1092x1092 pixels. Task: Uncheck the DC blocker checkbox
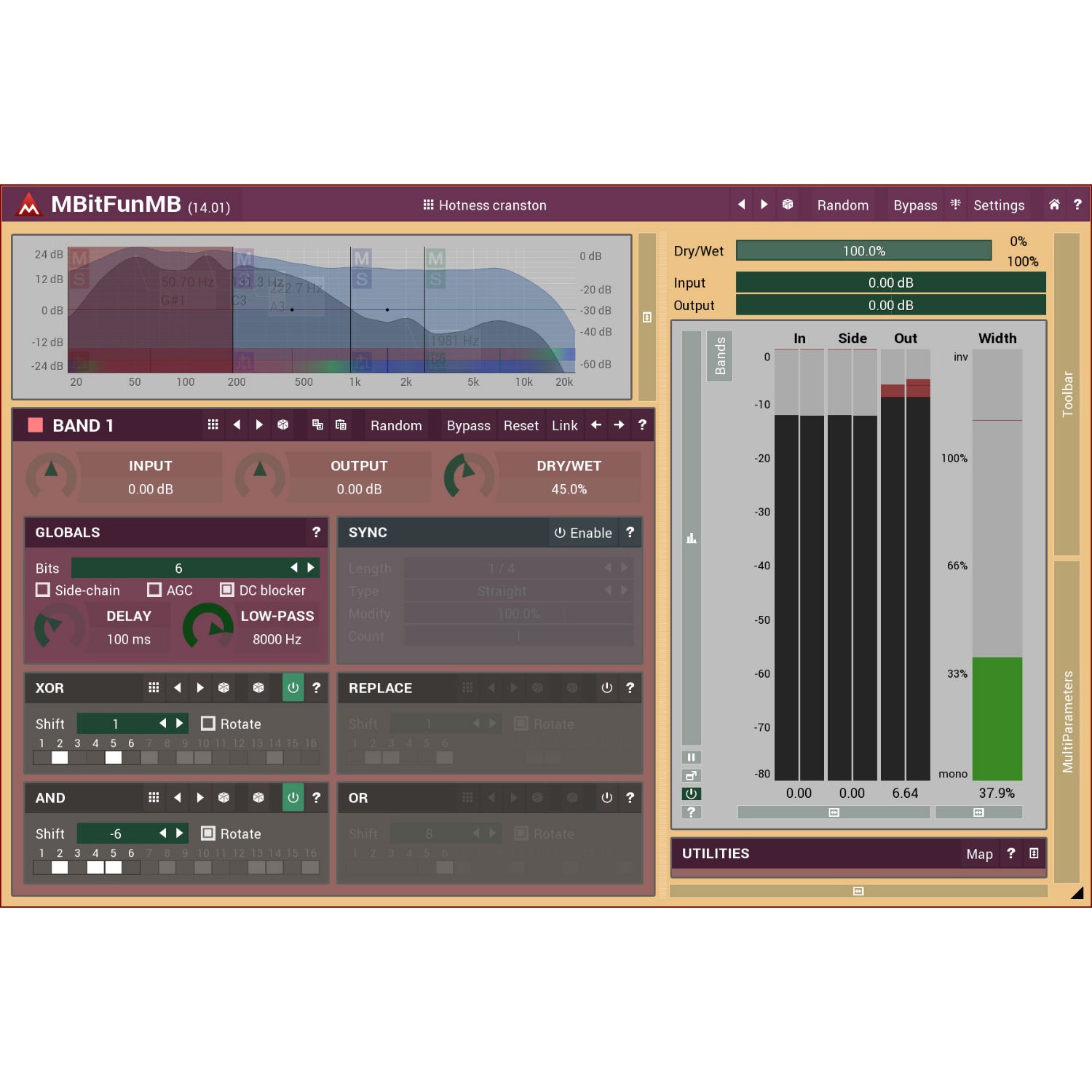click(x=227, y=590)
